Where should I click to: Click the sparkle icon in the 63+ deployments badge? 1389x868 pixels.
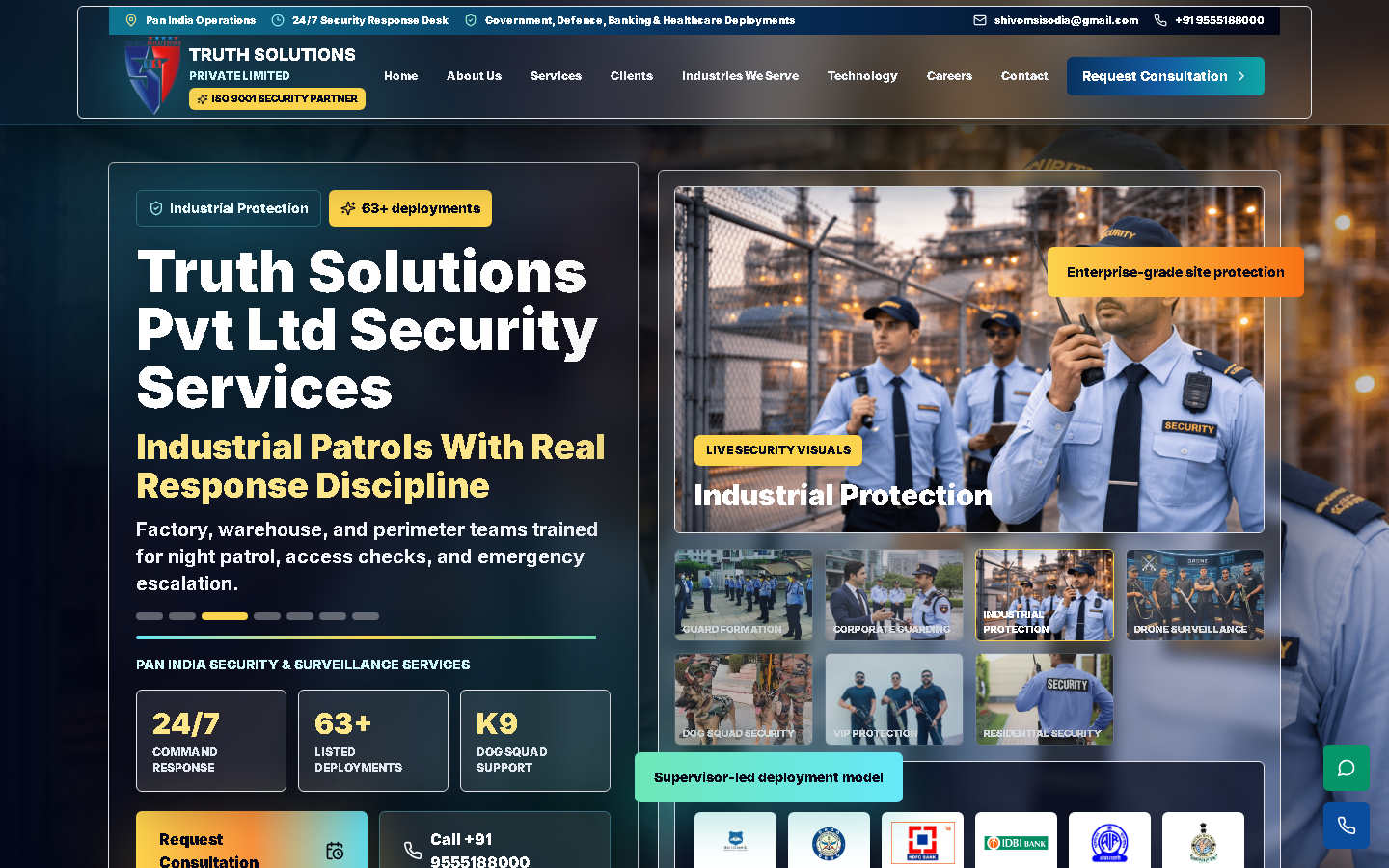pyautogui.click(x=348, y=208)
